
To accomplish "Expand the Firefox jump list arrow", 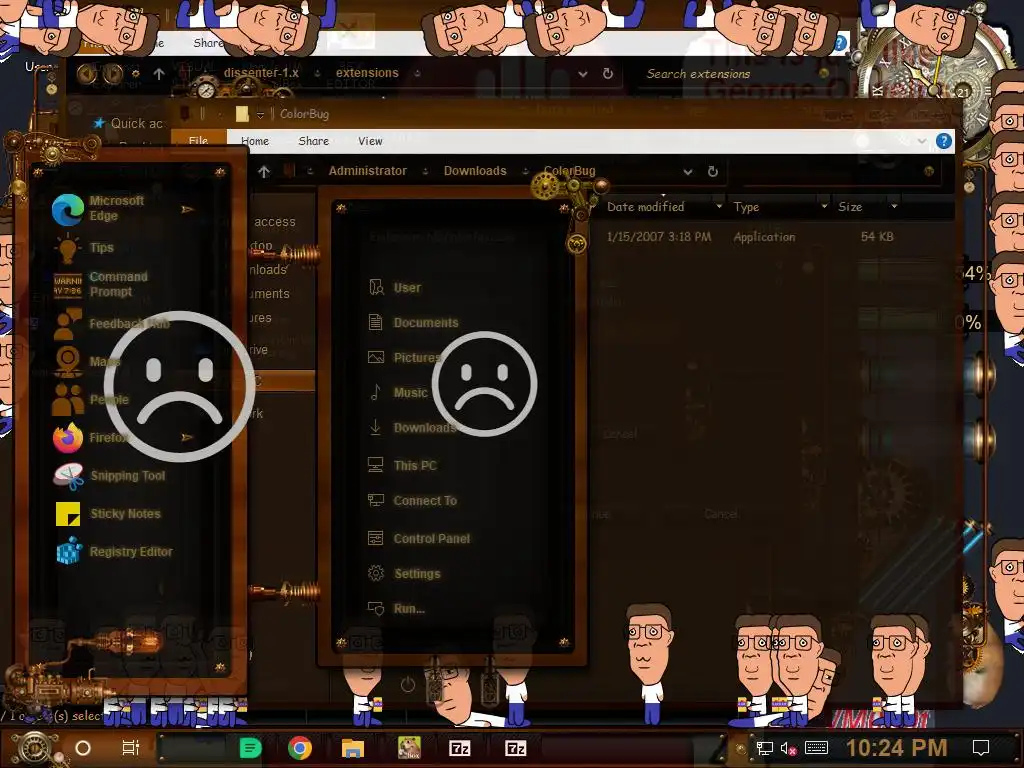I will pyautogui.click(x=187, y=437).
